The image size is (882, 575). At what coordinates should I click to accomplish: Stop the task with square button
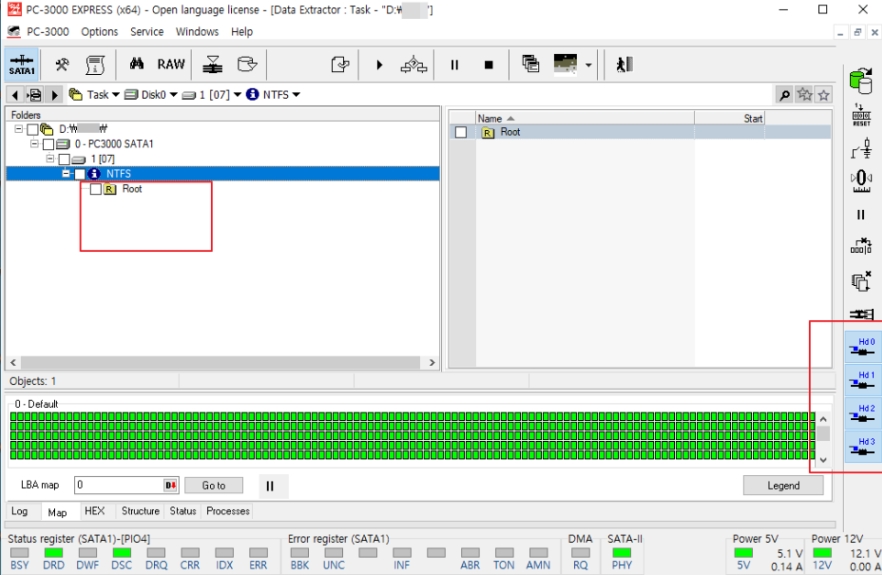pos(488,65)
